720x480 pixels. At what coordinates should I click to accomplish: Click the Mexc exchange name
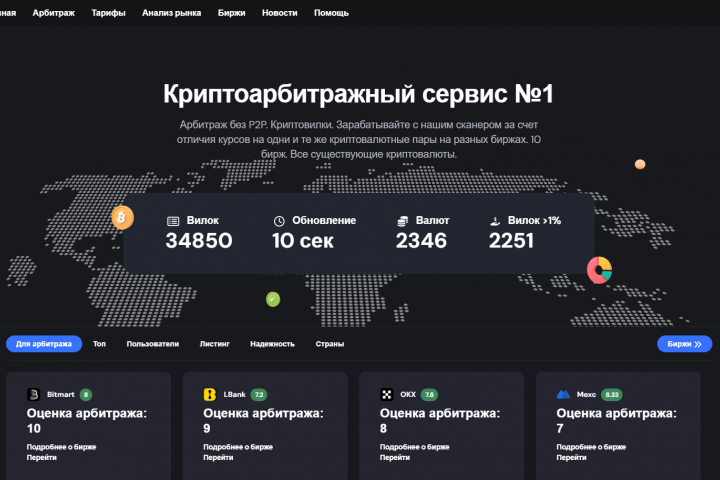point(586,395)
